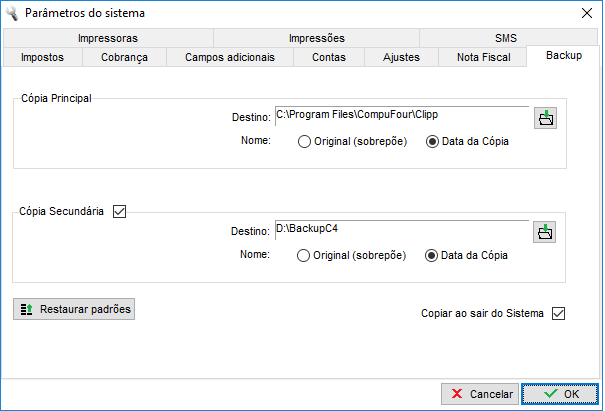
Task: Click the wrench icon in title bar
Action: tap(12, 13)
